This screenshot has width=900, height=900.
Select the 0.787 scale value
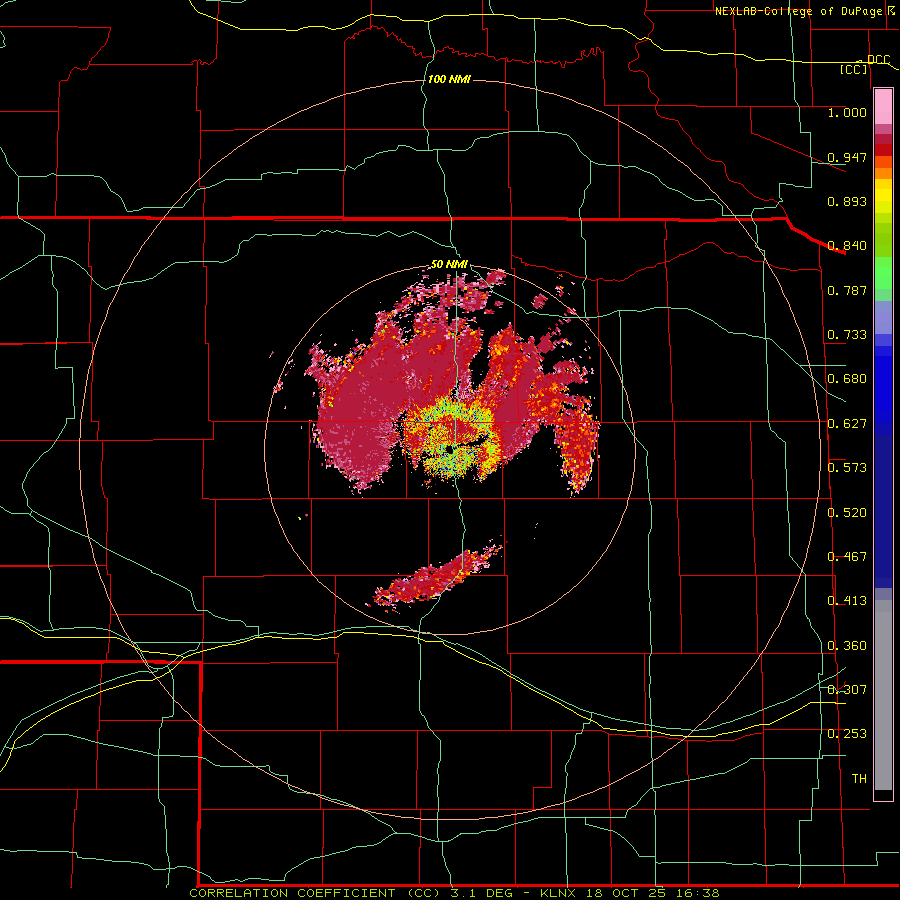pos(847,290)
